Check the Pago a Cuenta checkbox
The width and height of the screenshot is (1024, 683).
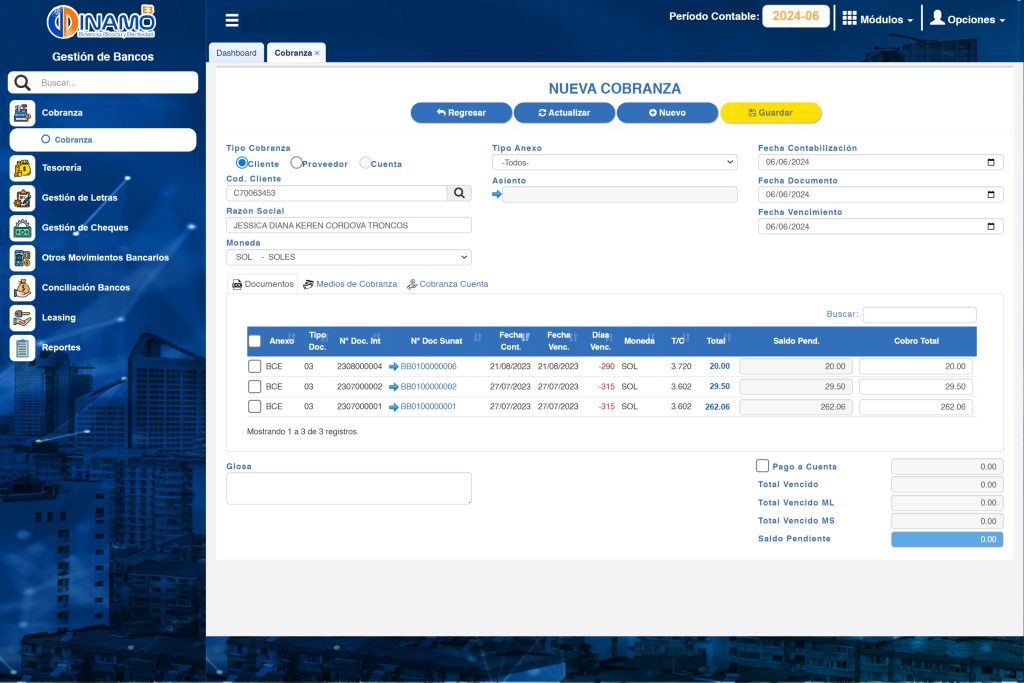click(763, 466)
